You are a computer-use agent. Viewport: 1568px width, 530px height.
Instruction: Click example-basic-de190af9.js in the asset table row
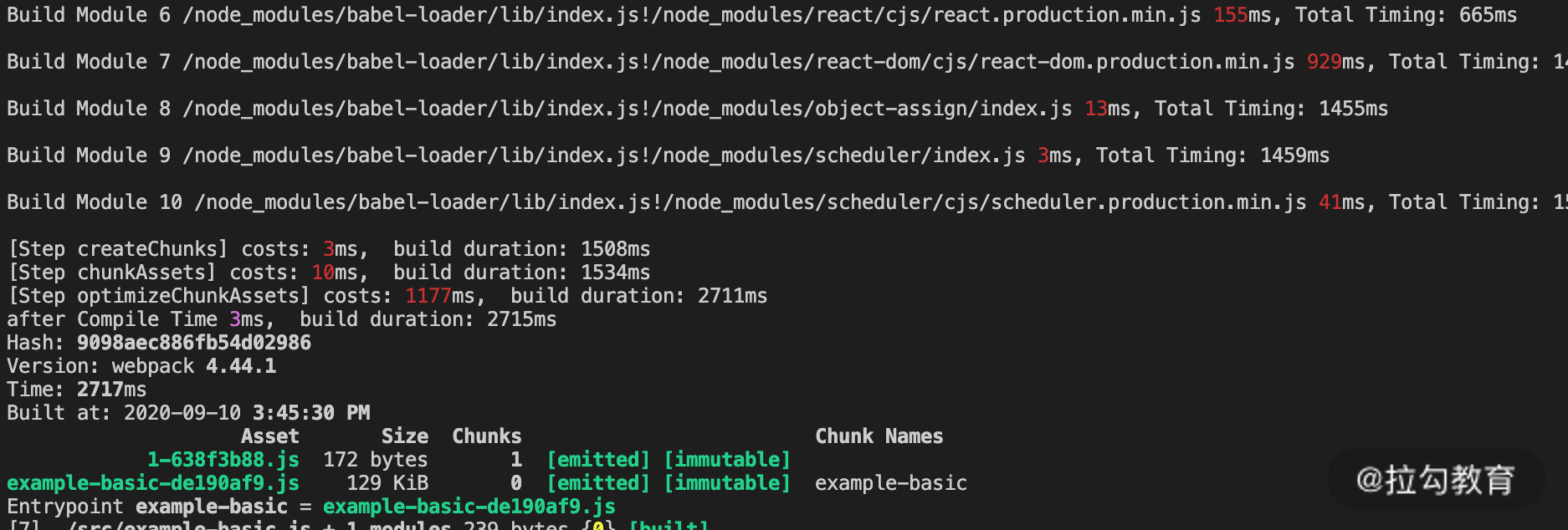pyautogui.click(x=153, y=483)
